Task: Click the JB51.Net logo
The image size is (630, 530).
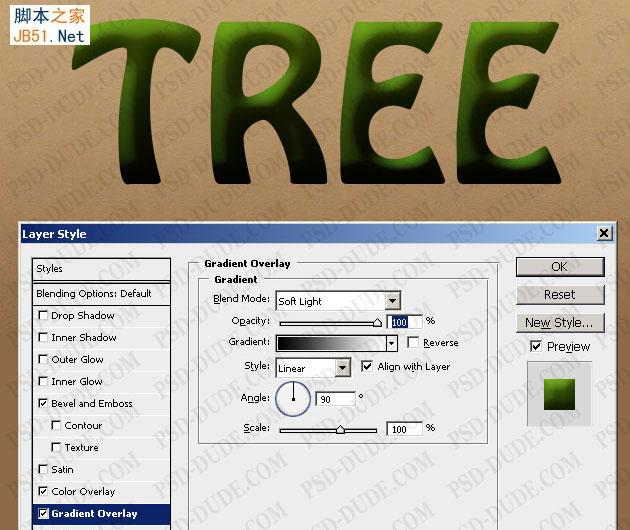Action: pos(50,25)
